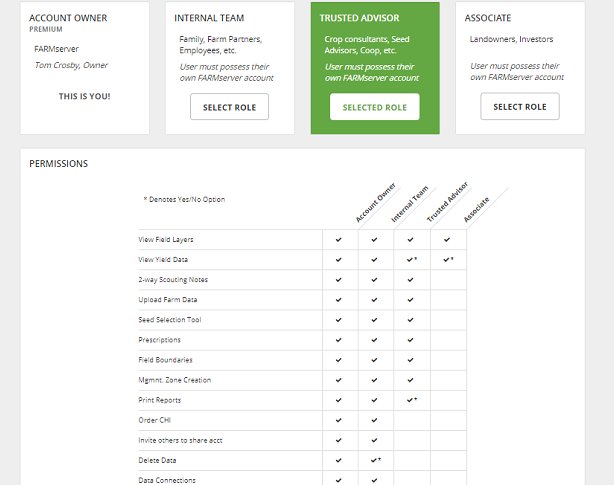Screen dimensions: 614x485
Task: Click "Tom Crosby, Owner" text
Action: 71,65
